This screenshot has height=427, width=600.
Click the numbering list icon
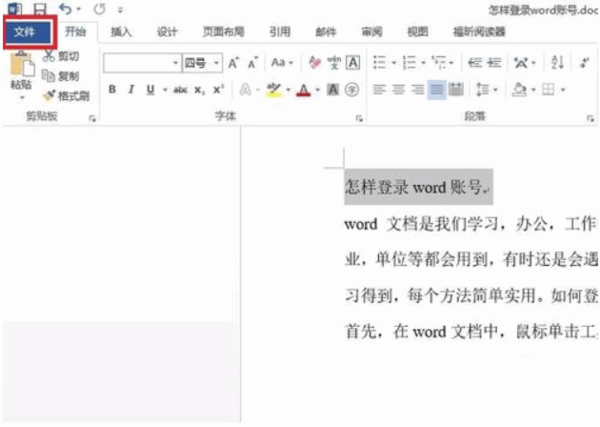pos(409,62)
